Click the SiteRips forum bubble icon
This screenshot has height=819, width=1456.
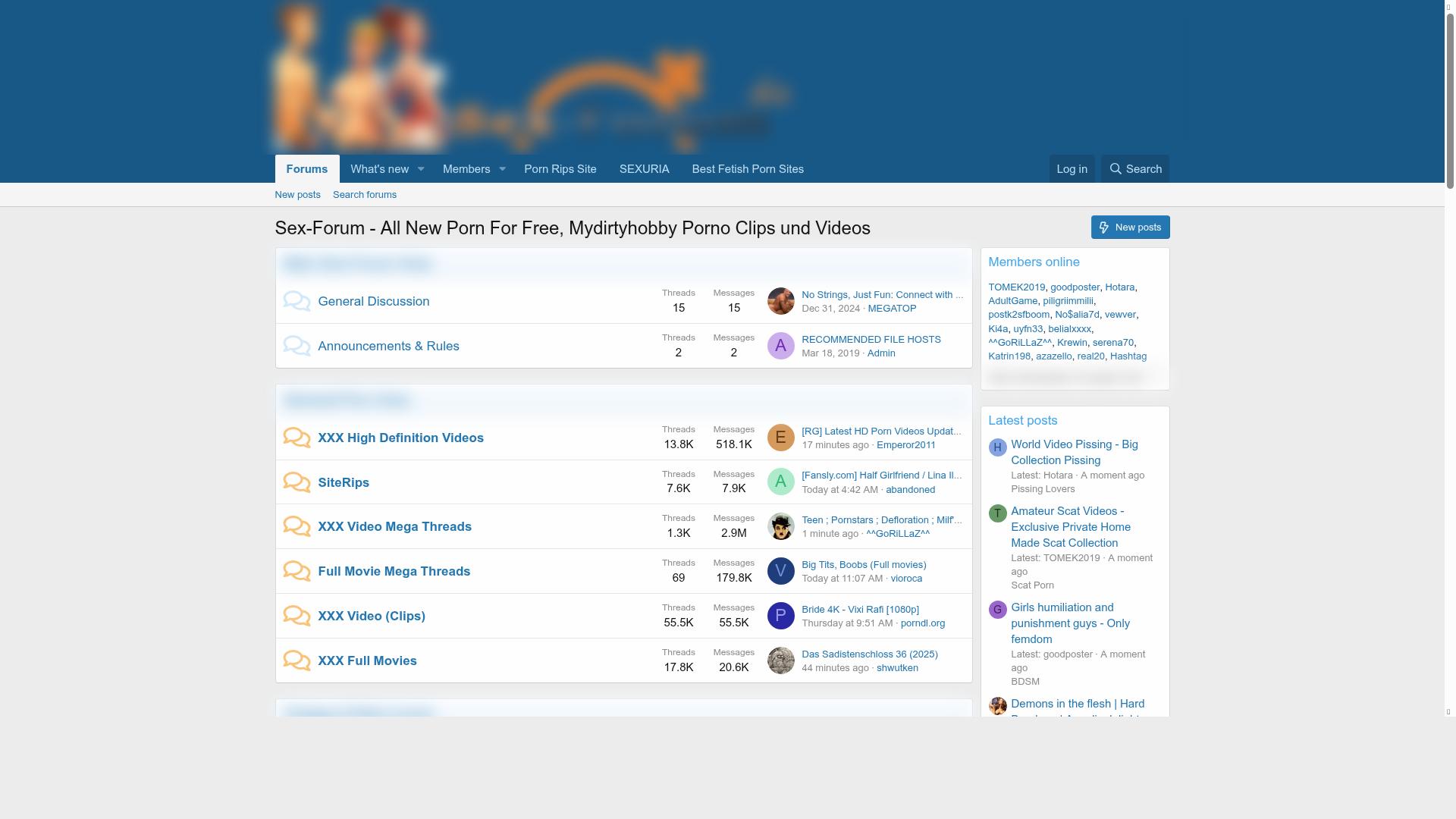pos(297,482)
